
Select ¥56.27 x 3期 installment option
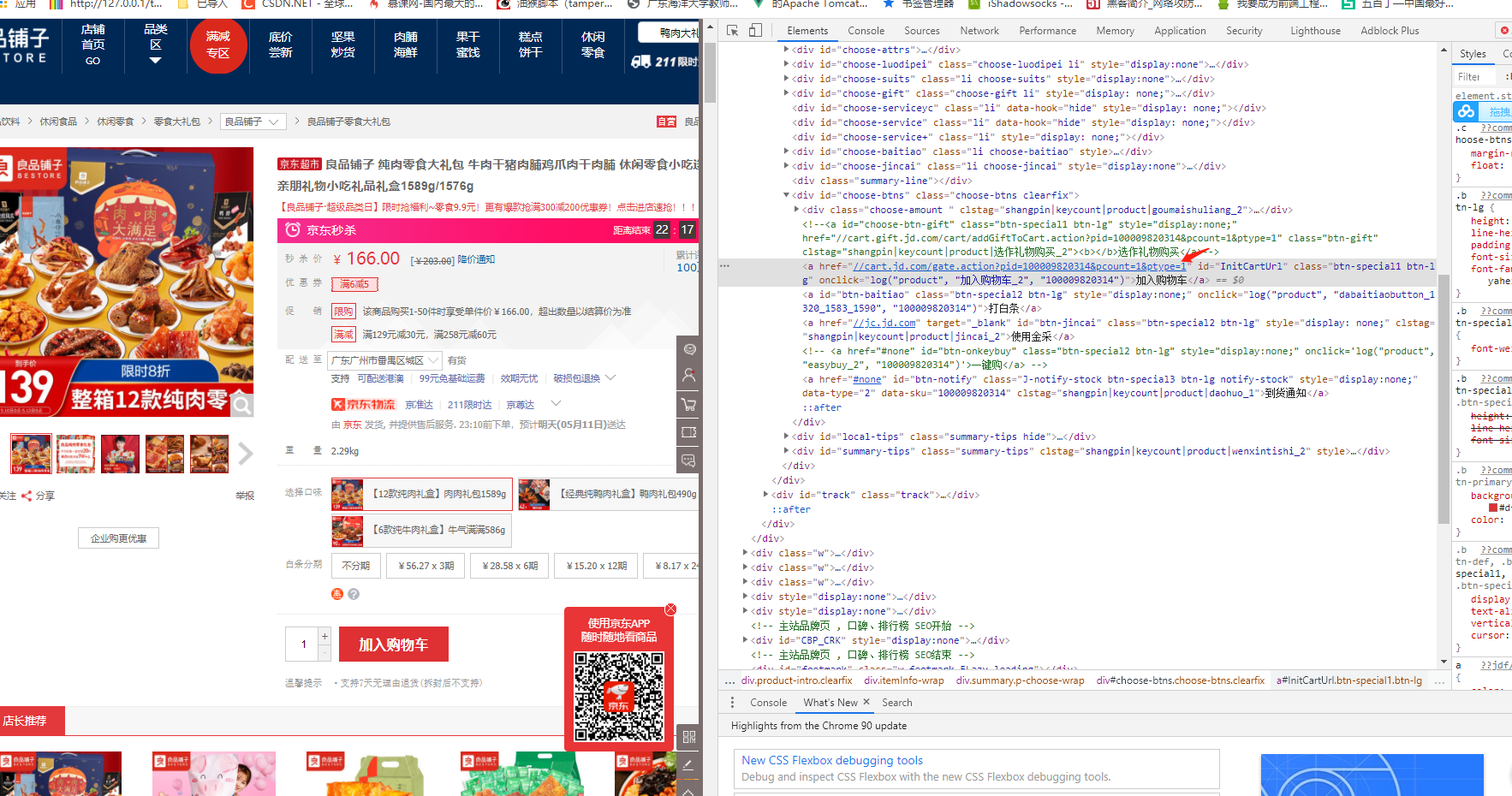[426, 566]
